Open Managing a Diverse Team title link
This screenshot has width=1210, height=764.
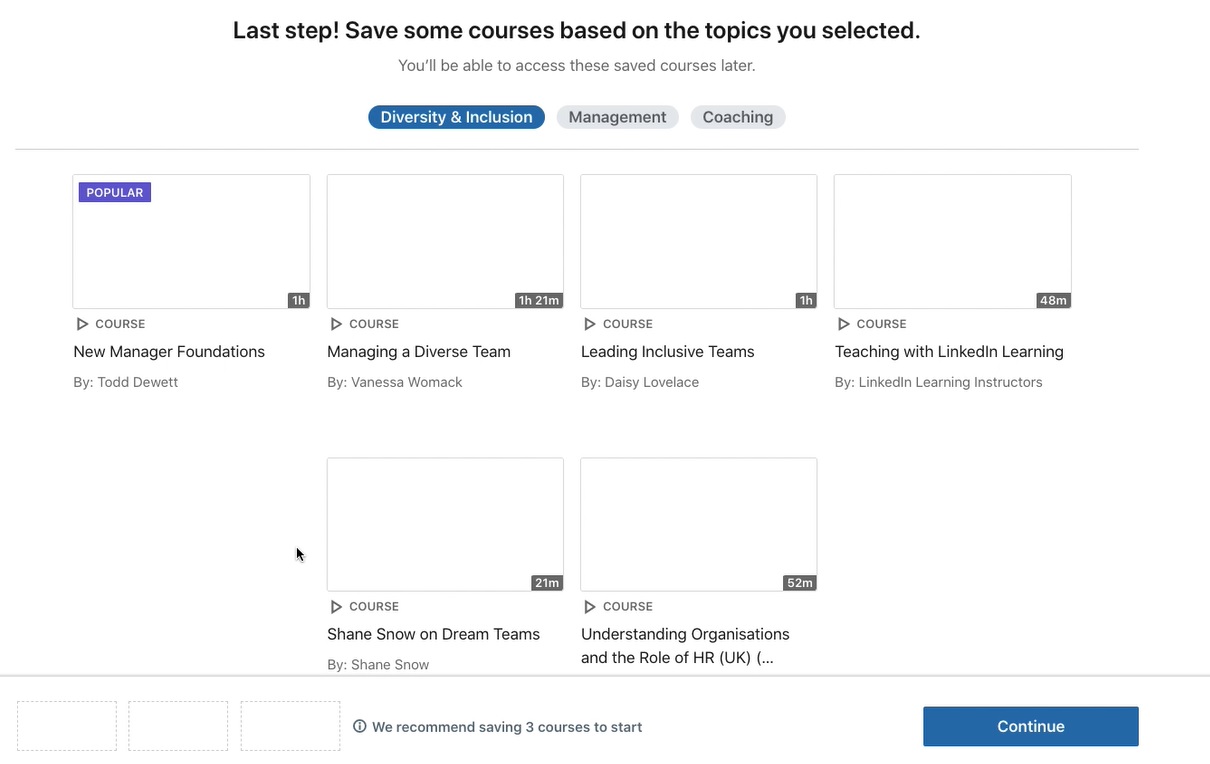click(x=419, y=352)
